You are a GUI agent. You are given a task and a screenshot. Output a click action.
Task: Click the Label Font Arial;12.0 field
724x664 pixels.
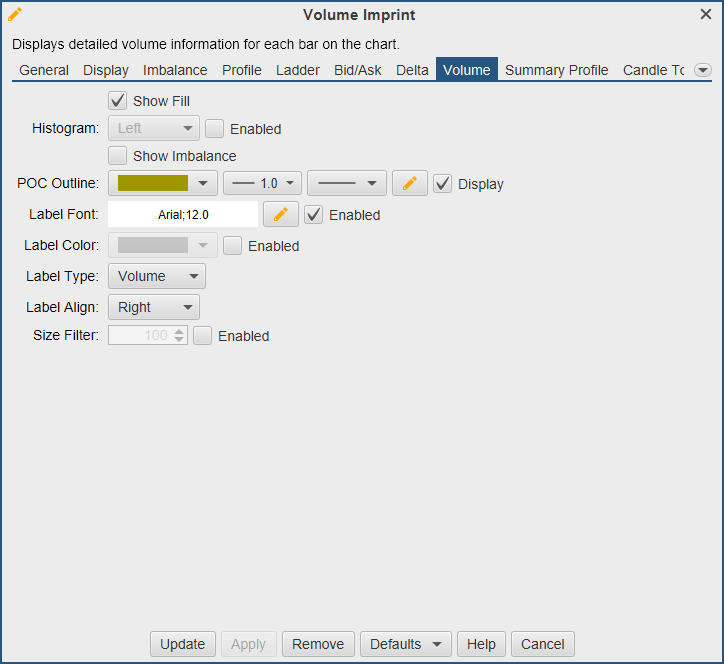click(x=183, y=215)
